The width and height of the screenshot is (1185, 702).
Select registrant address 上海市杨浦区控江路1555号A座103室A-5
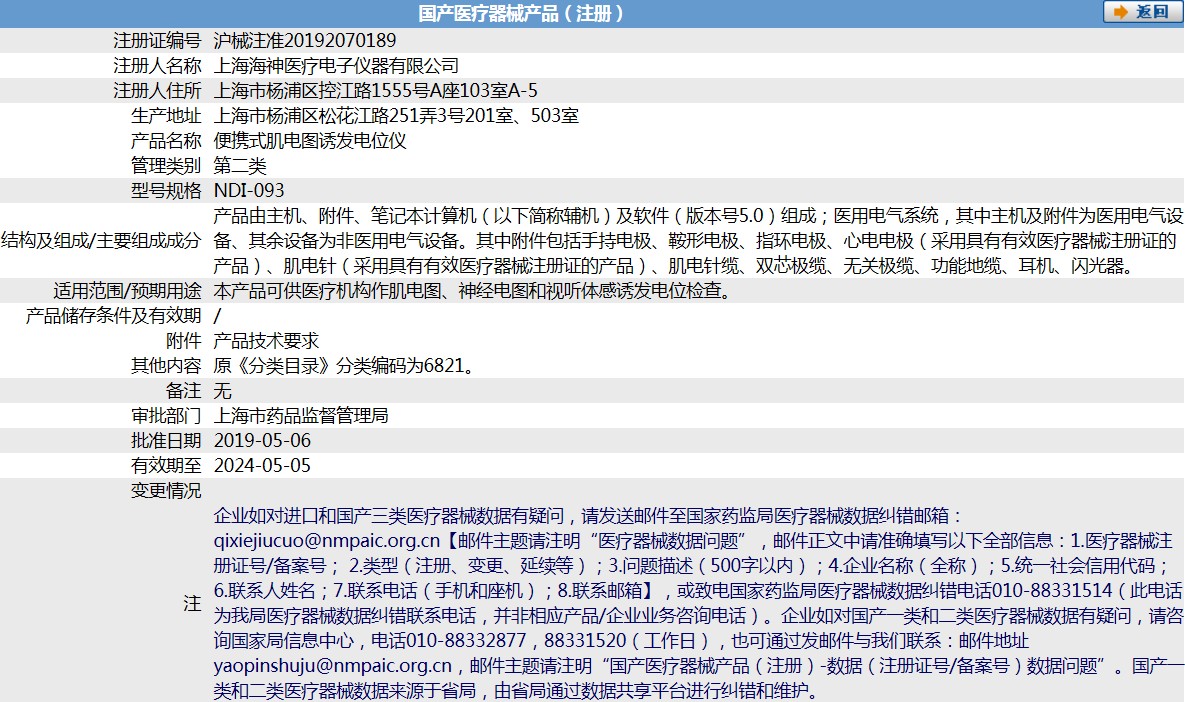click(376, 91)
